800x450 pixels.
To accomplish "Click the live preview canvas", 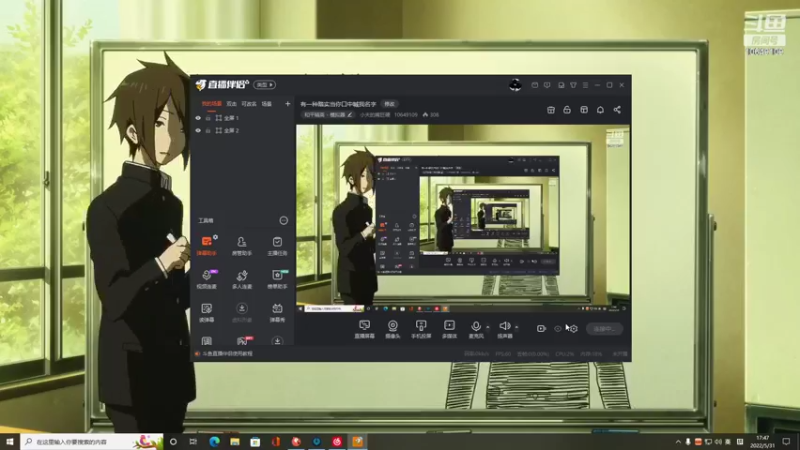I will click(x=463, y=218).
